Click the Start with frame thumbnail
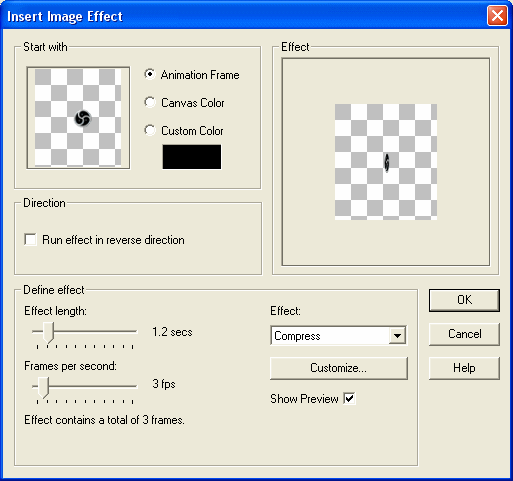 point(78,118)
